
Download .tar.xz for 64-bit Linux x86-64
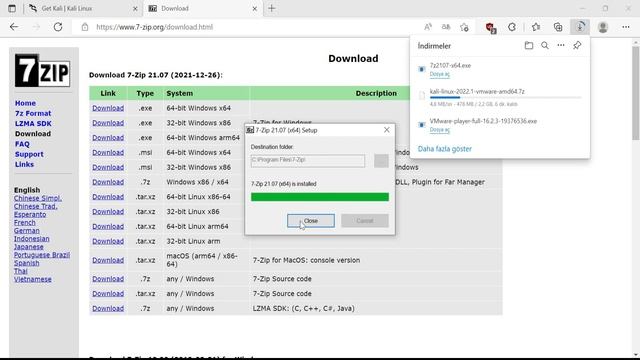108,197
